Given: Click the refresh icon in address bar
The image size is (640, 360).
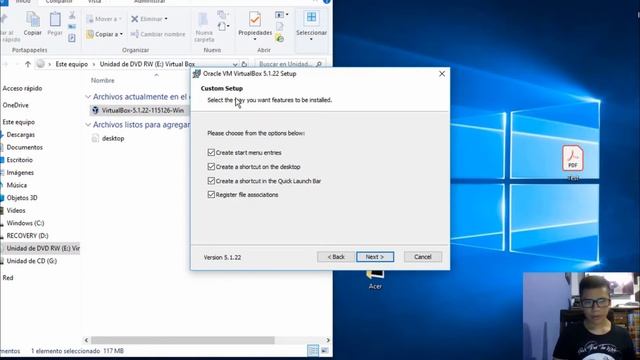Looking at the screenshot, I should coord(244,64).
